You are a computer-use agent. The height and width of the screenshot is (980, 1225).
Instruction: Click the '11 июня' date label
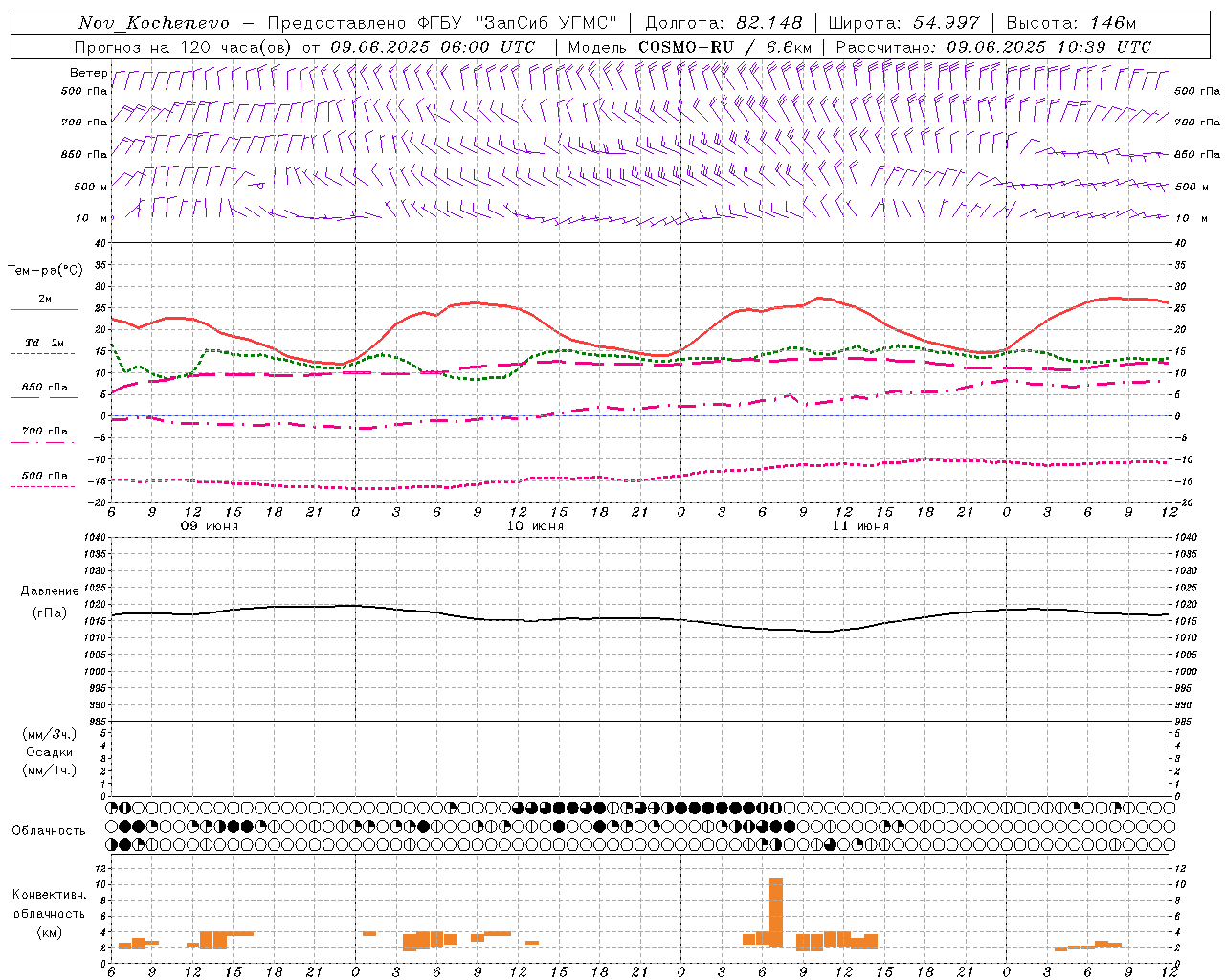pos(860,526)
